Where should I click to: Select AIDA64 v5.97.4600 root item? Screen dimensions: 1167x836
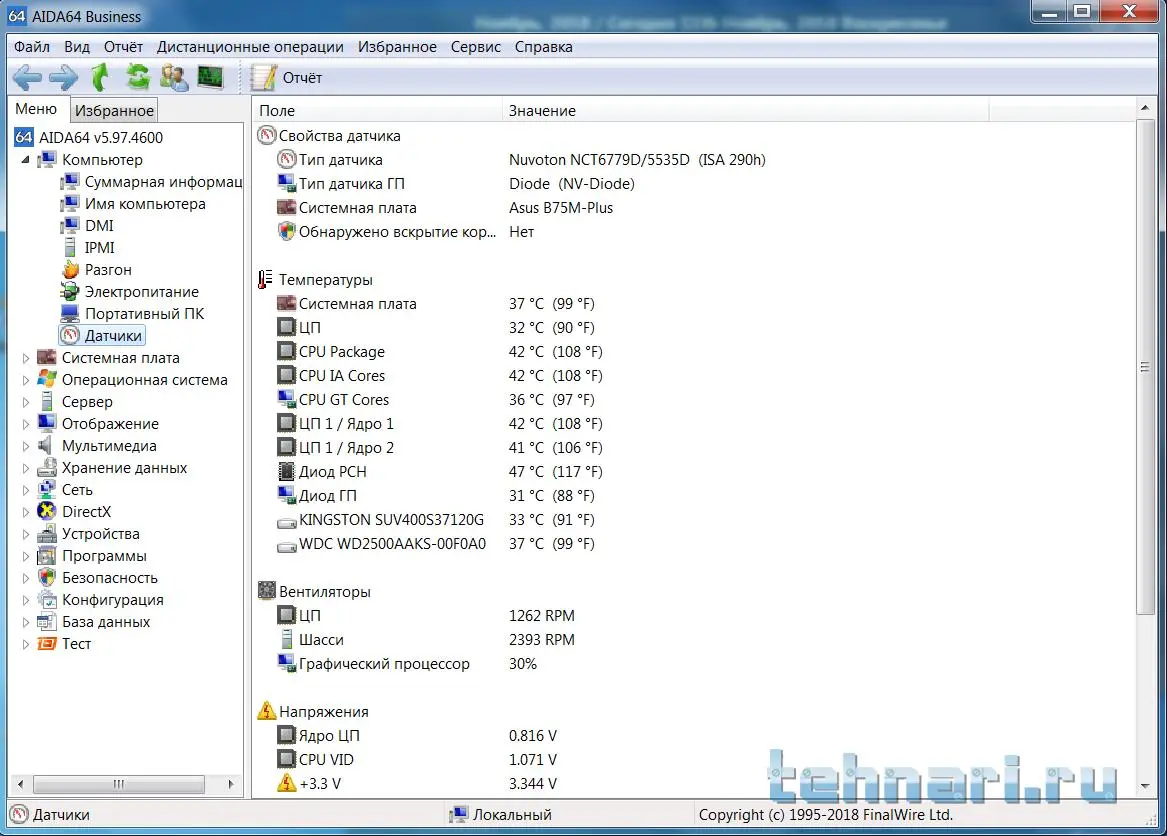[x=89, y=137]
